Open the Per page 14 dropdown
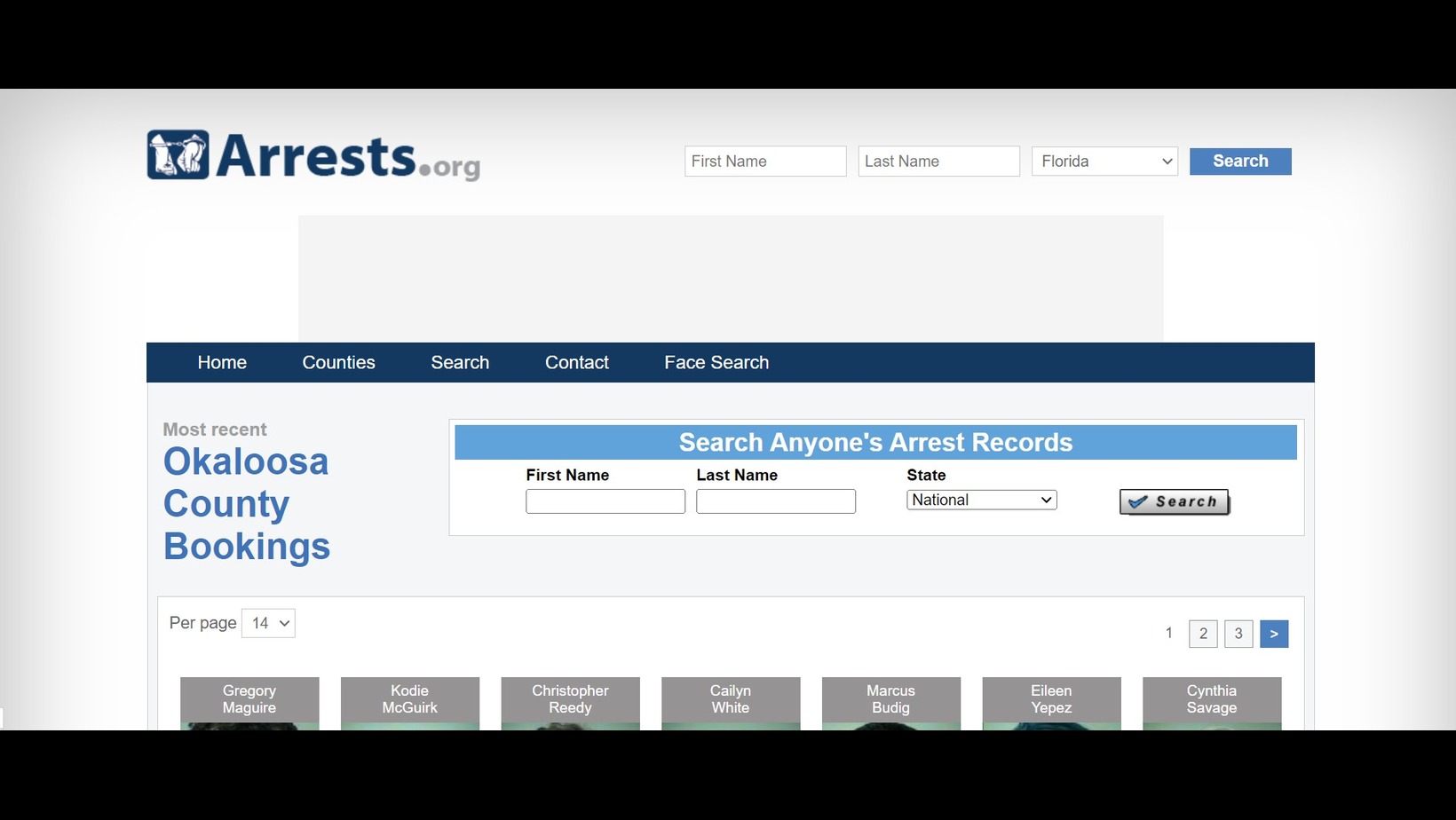This screenshot has height=820, width=1456. pyautogui.click(x=268, y=623)
